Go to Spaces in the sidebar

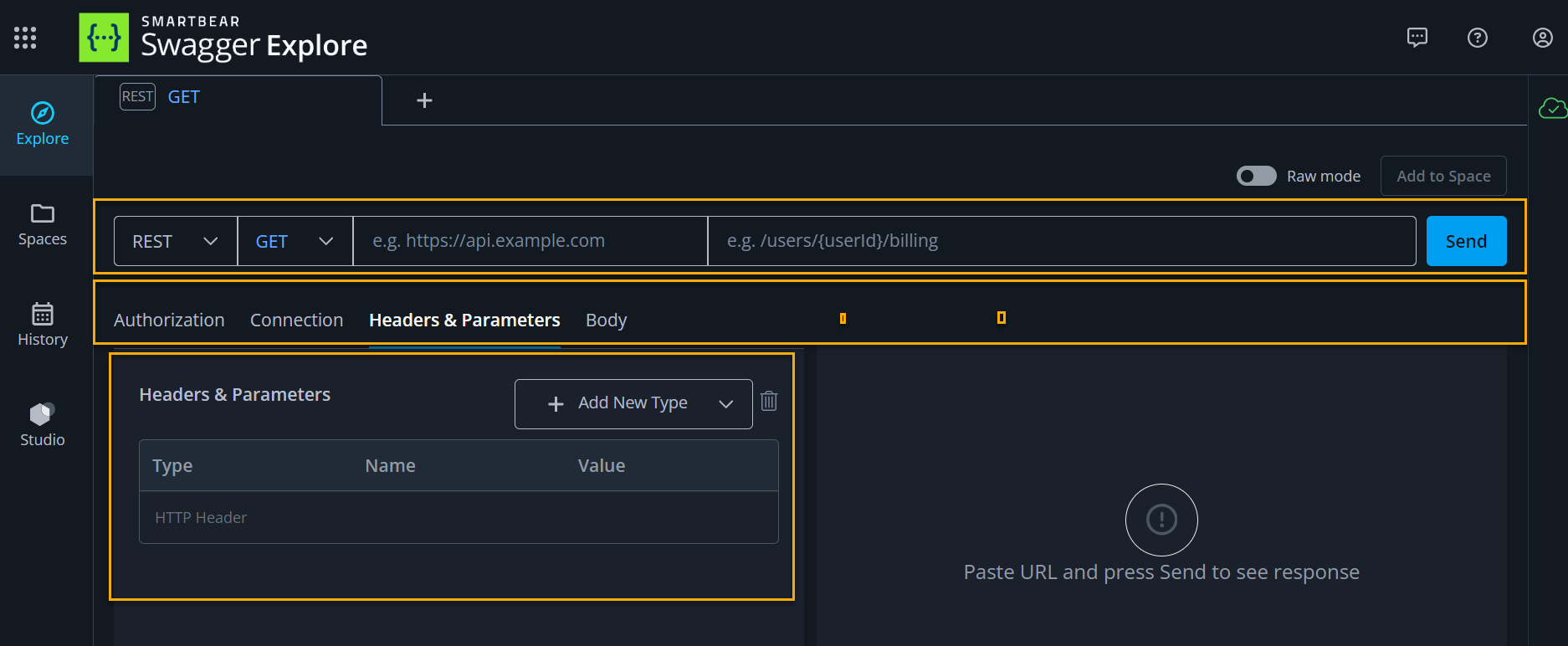[42, 223]
